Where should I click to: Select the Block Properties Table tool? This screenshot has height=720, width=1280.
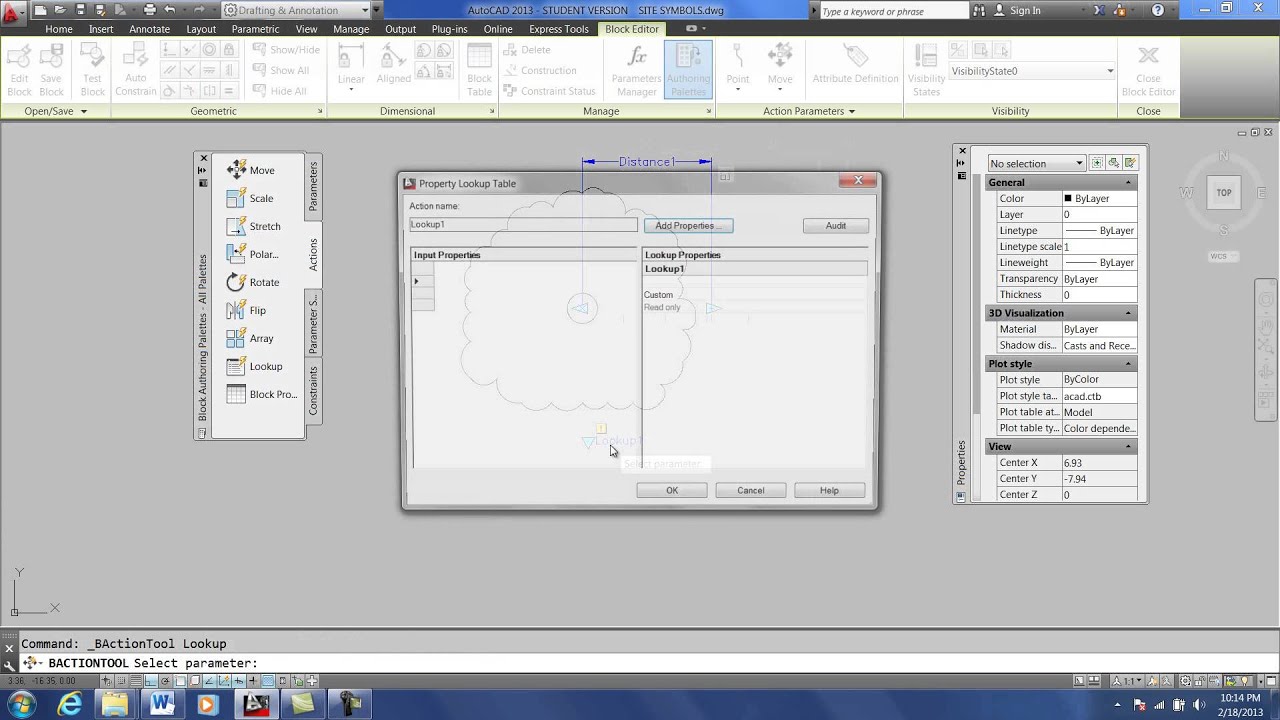click(262, 394)
